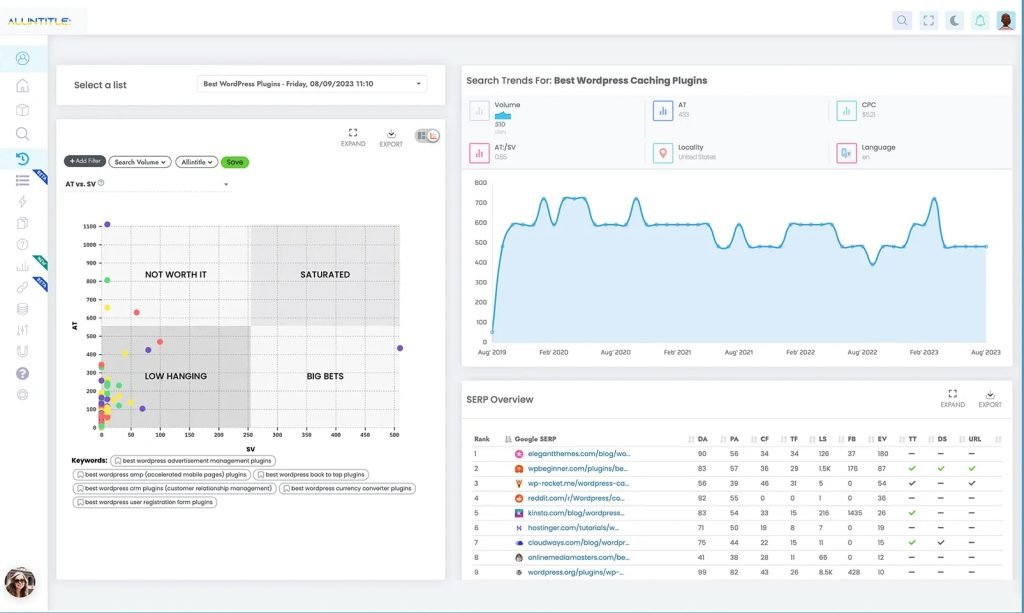Select the 'best wordpress back to top plugins' keyword tag
The width and height of the screenshot is (1024, 613).
click(x=311, y=475)
